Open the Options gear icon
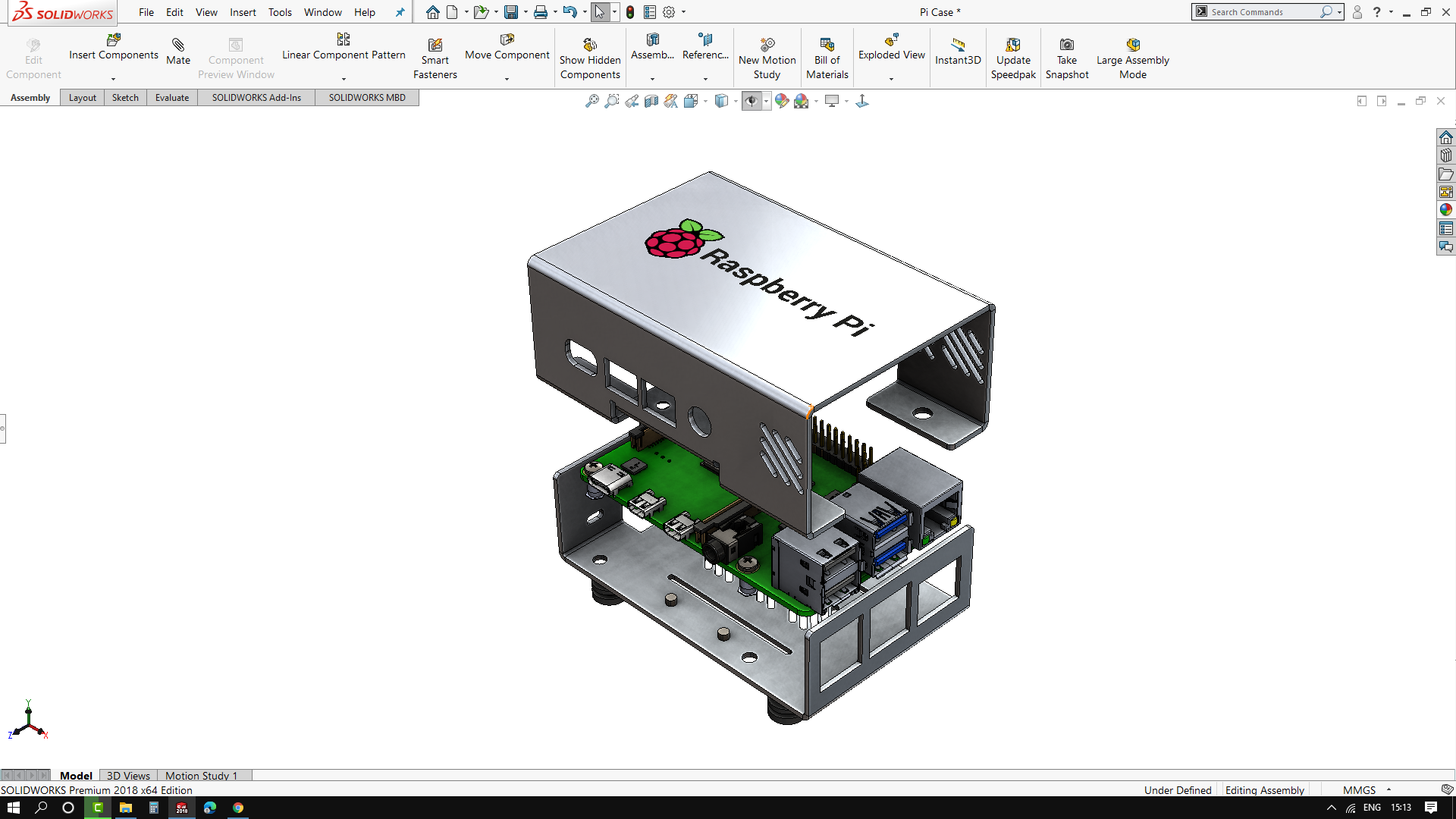 669,12
